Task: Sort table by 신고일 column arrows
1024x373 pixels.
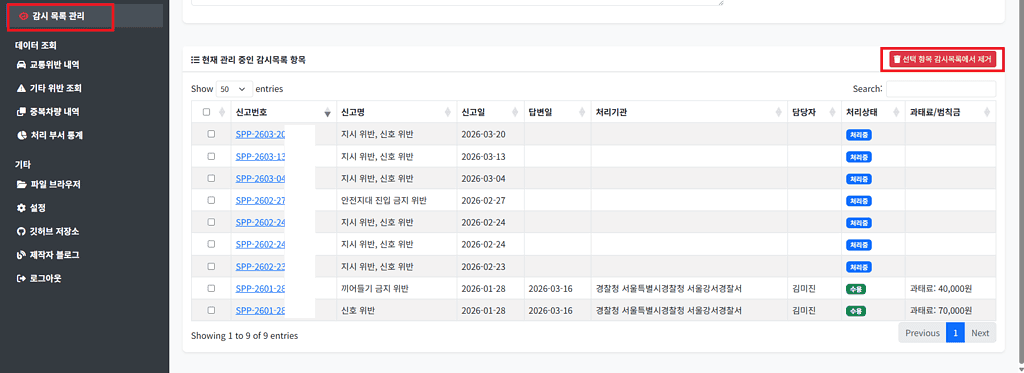Action: [514, 112]
